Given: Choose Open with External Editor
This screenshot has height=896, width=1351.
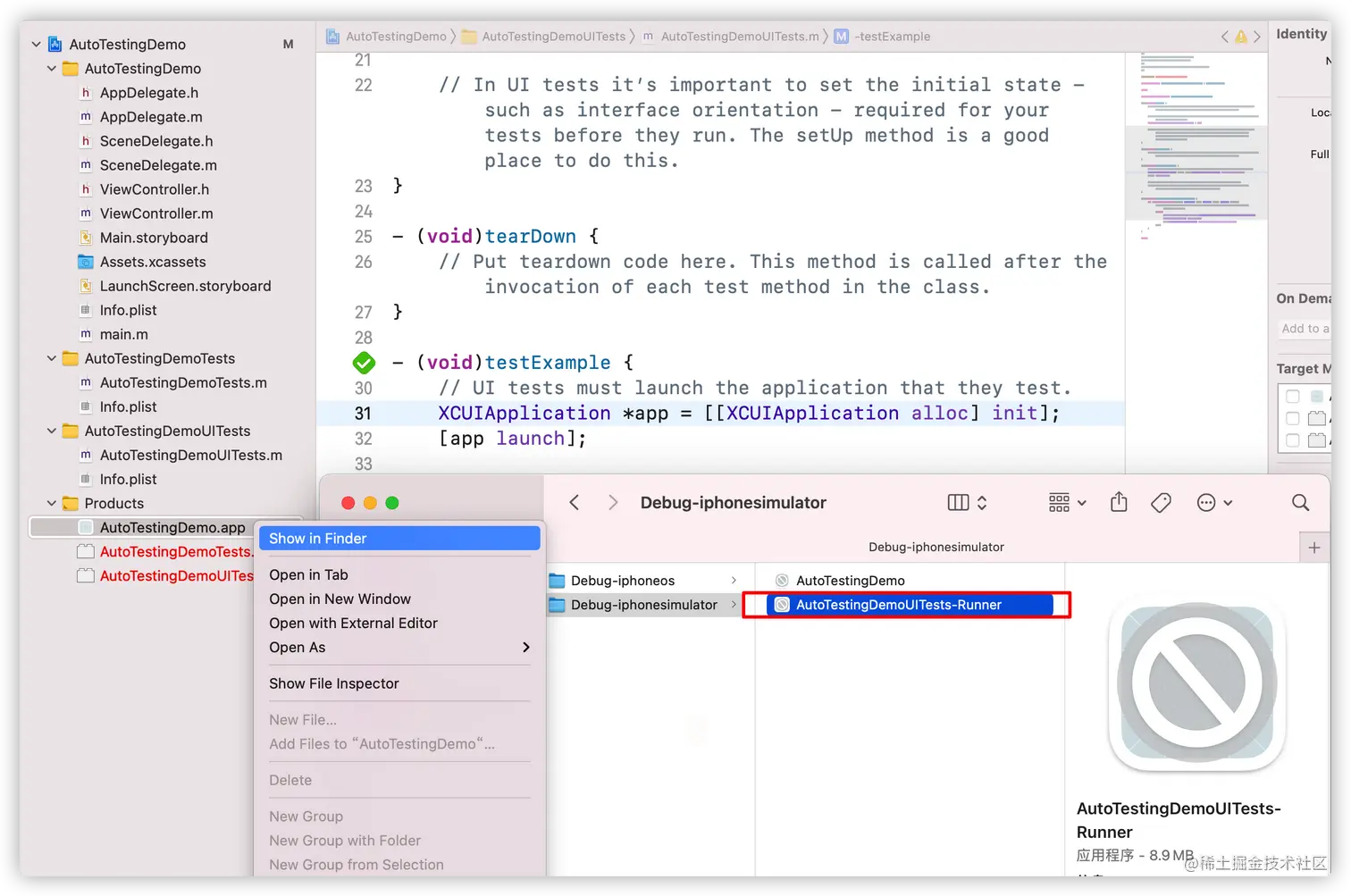Looking at the screenshot, I should pos(399,624).
